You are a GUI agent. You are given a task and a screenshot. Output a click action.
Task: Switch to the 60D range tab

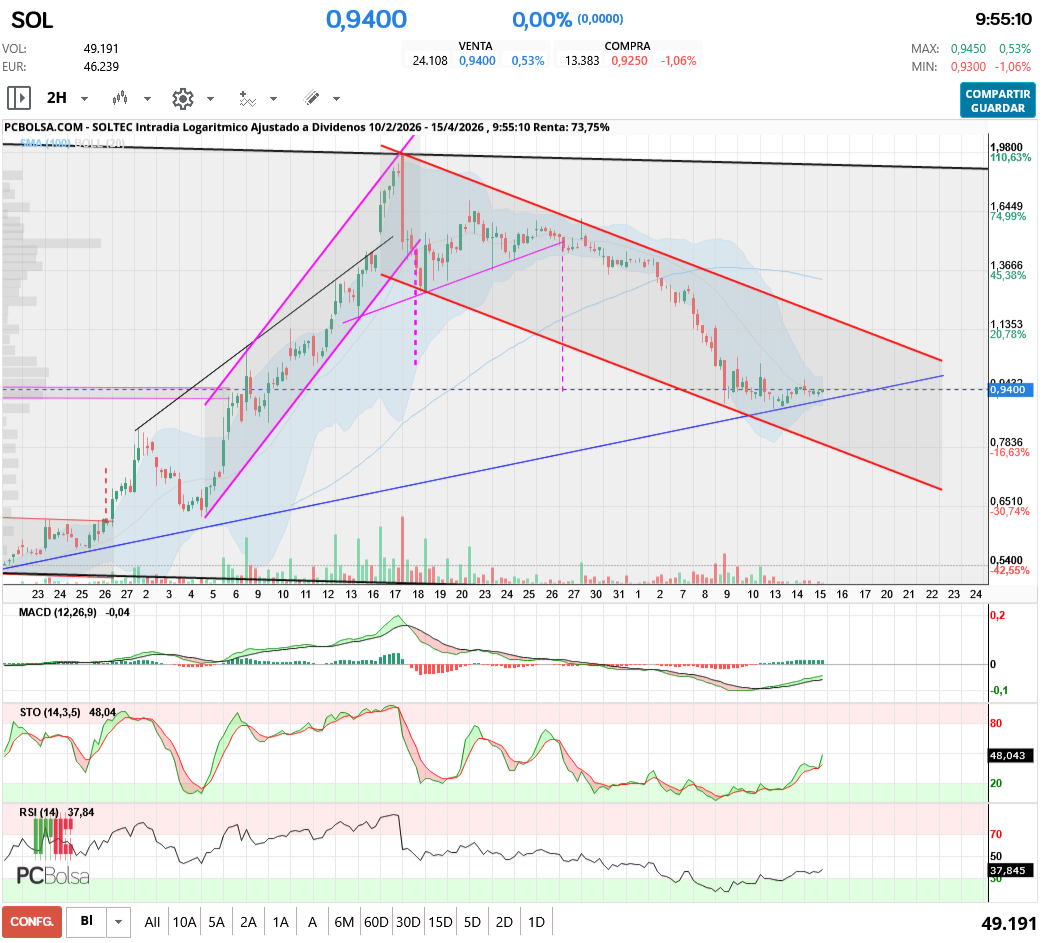[376, 921]
